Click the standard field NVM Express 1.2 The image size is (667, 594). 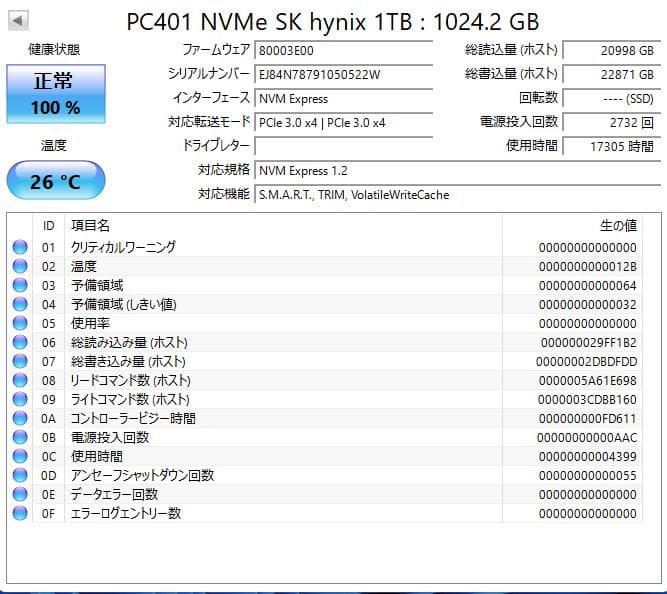point(458,171)
